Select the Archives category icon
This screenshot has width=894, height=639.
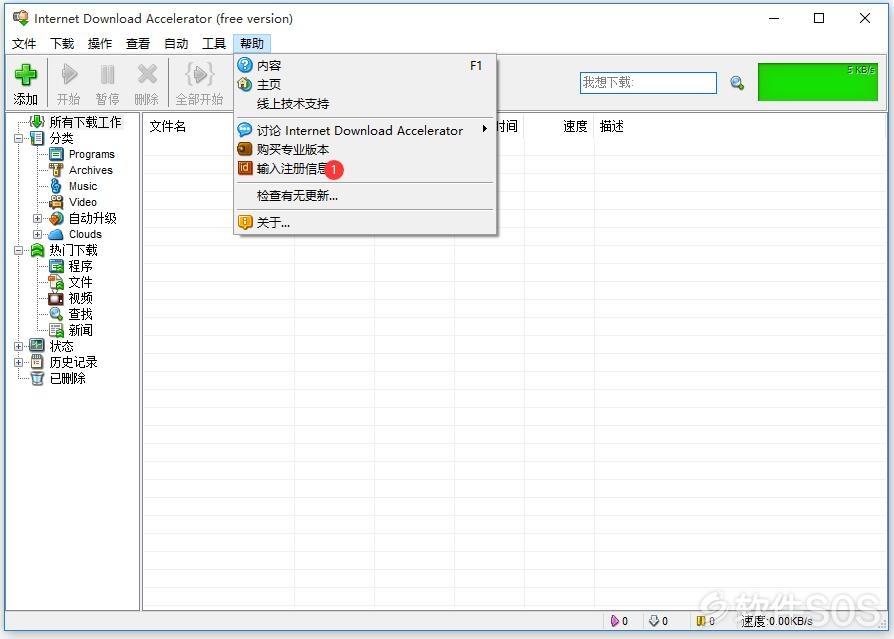56,170
